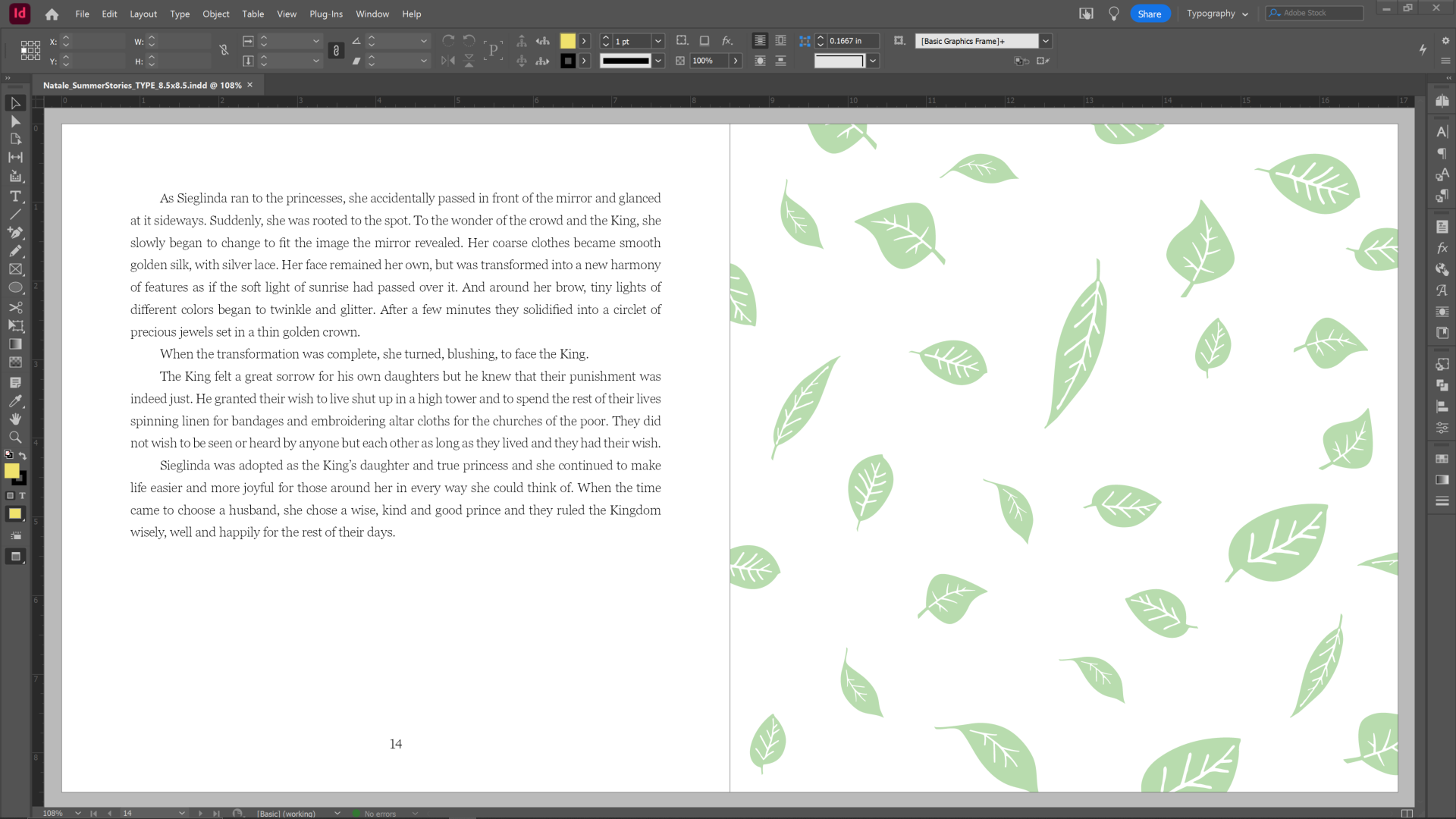Click the Home icon
The height and width of the screenshot is (819, 1456).
tap(52, 14)
